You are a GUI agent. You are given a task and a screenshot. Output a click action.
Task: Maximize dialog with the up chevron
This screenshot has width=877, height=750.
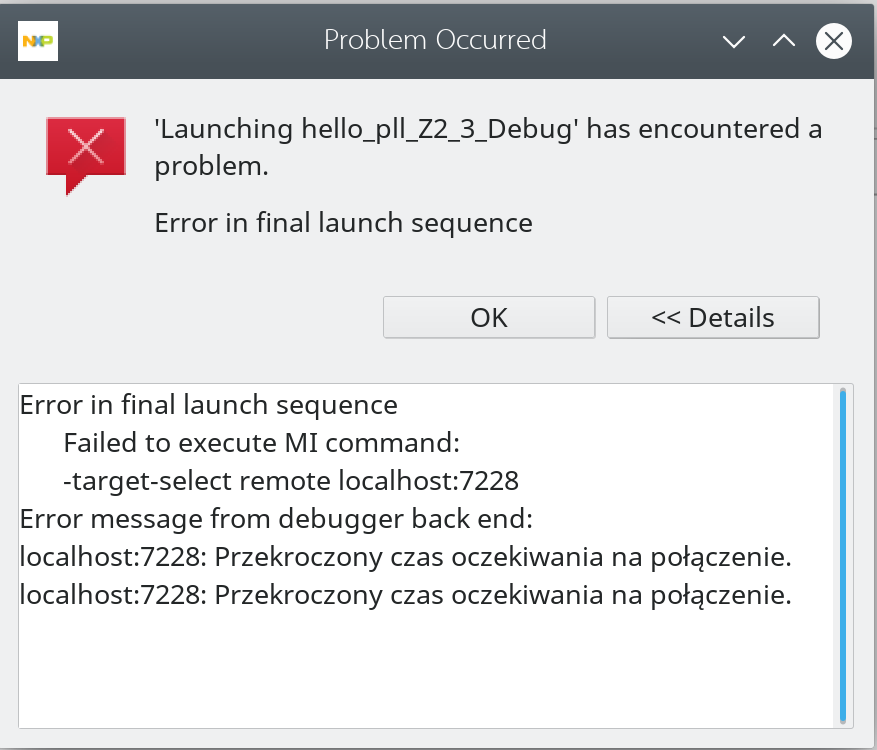pyautogui.click(x=784, y=41)
